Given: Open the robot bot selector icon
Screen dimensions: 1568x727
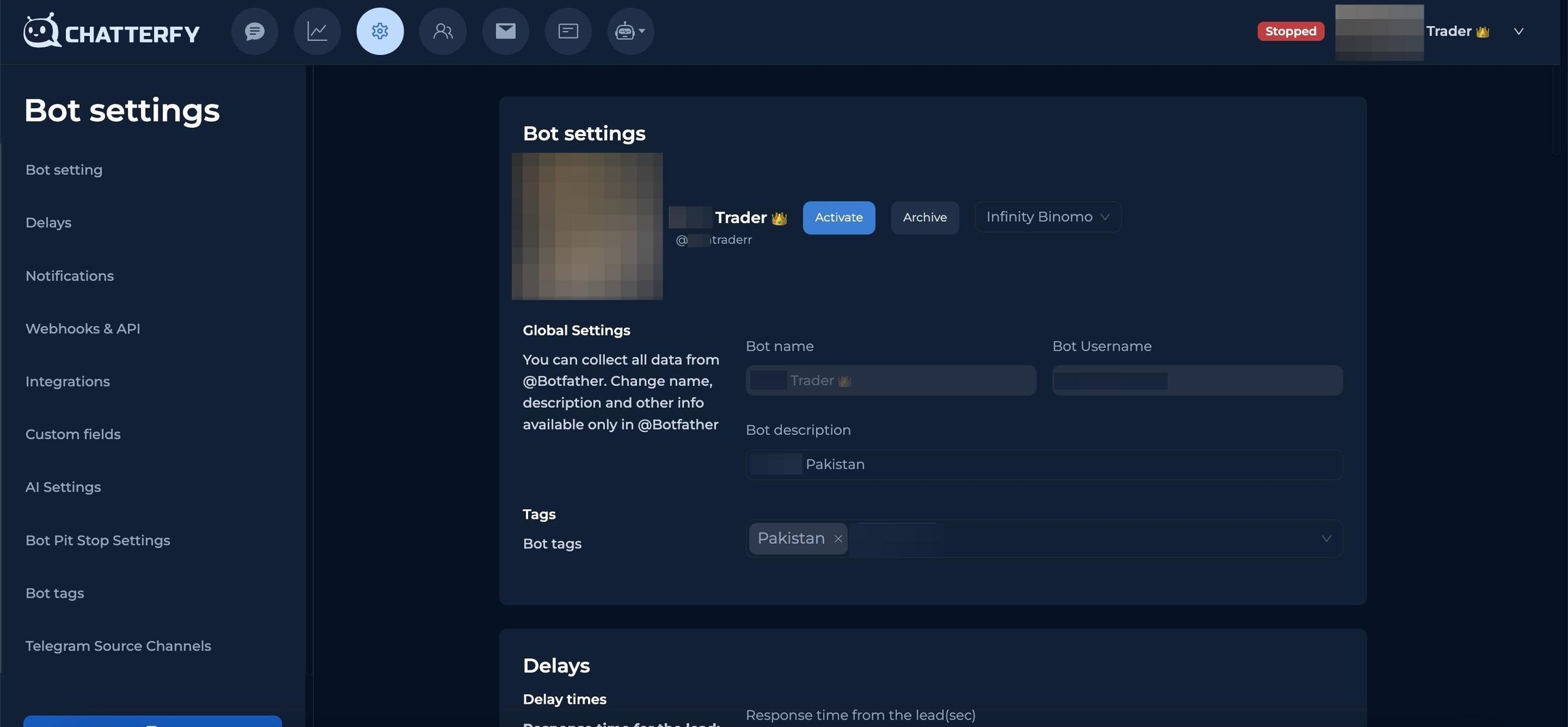Looking at the screenshot, I should [630, 31].
